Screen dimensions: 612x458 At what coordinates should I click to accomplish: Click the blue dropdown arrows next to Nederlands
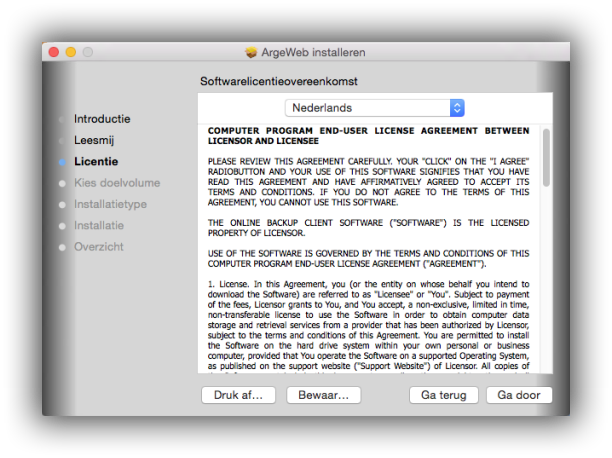point(457,108)
